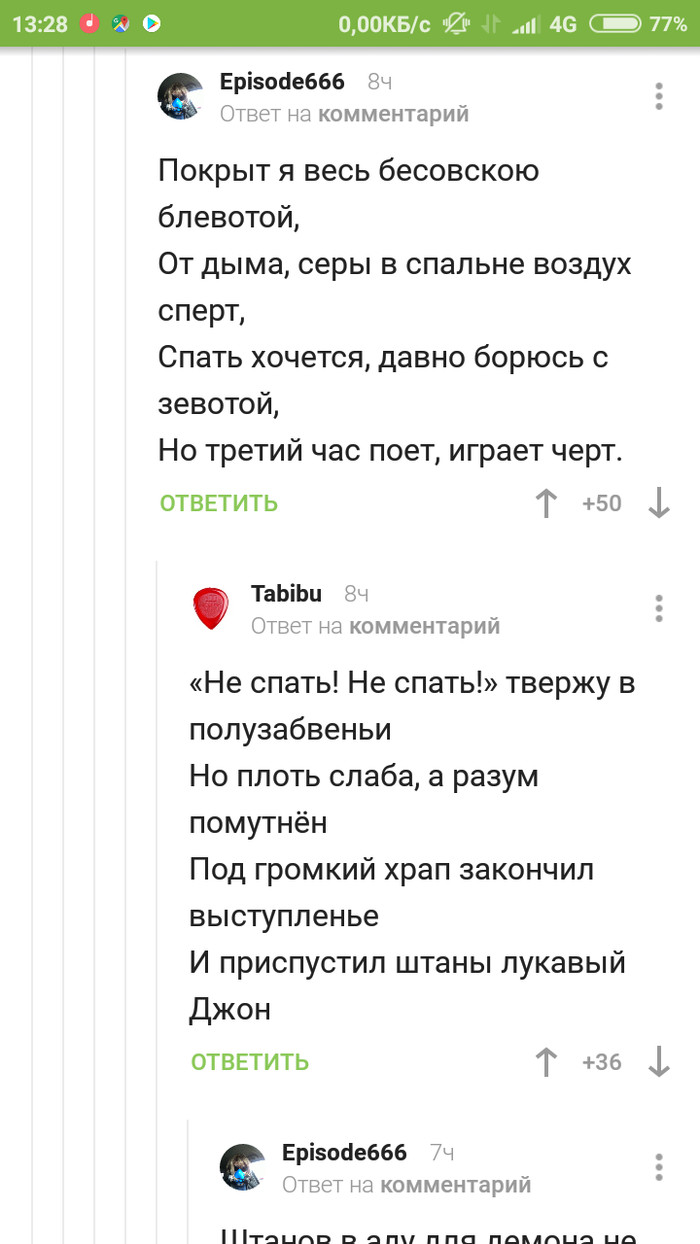This screenshot has width=700, height=1244.
Task: Open three-dot menu on Tabibu's comment
Action: point(659,608)
